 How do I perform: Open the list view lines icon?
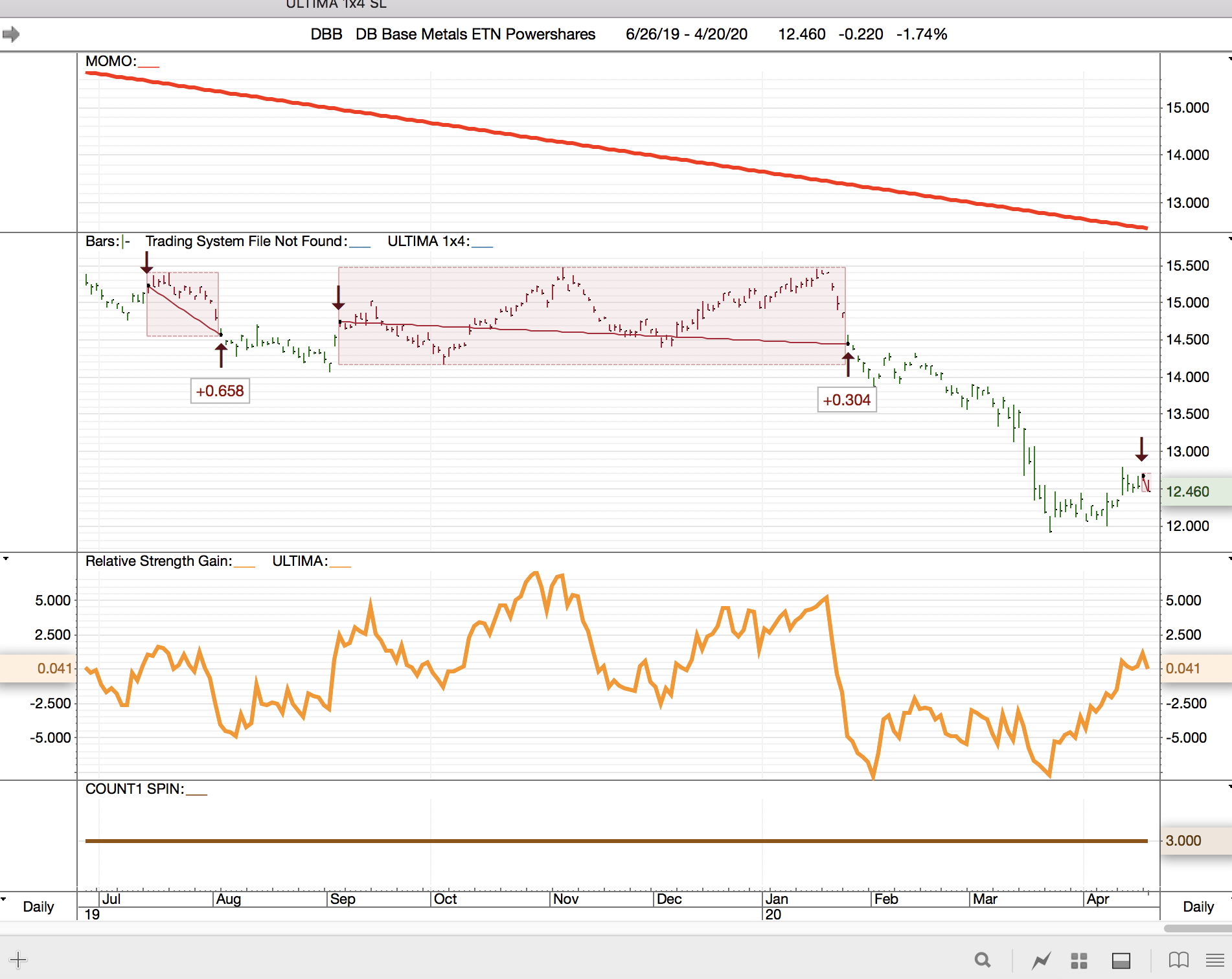click(1215, 960)
